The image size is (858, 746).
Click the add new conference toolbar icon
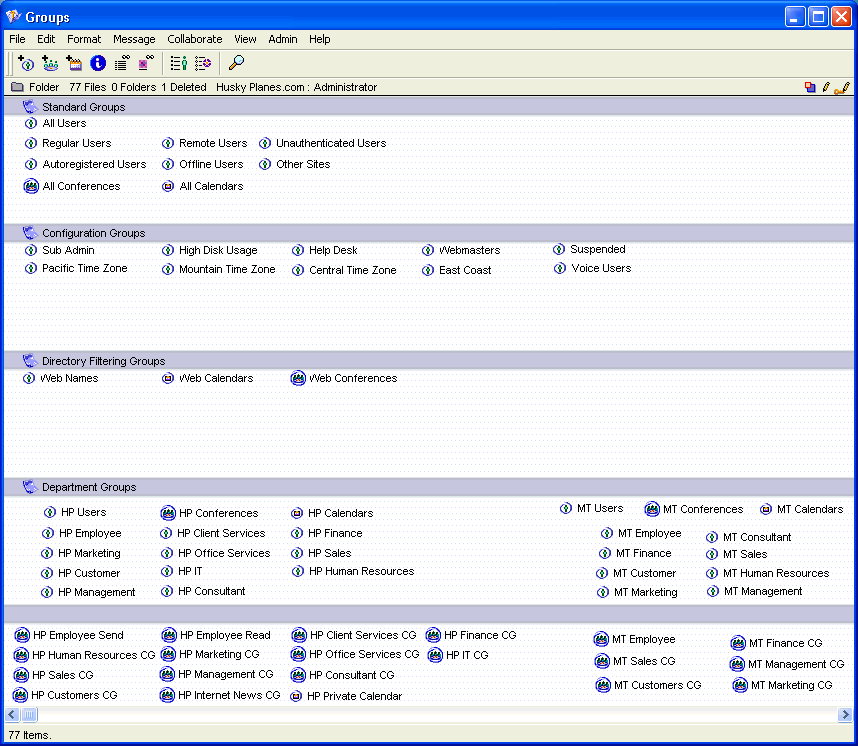[x=50, y=63]
